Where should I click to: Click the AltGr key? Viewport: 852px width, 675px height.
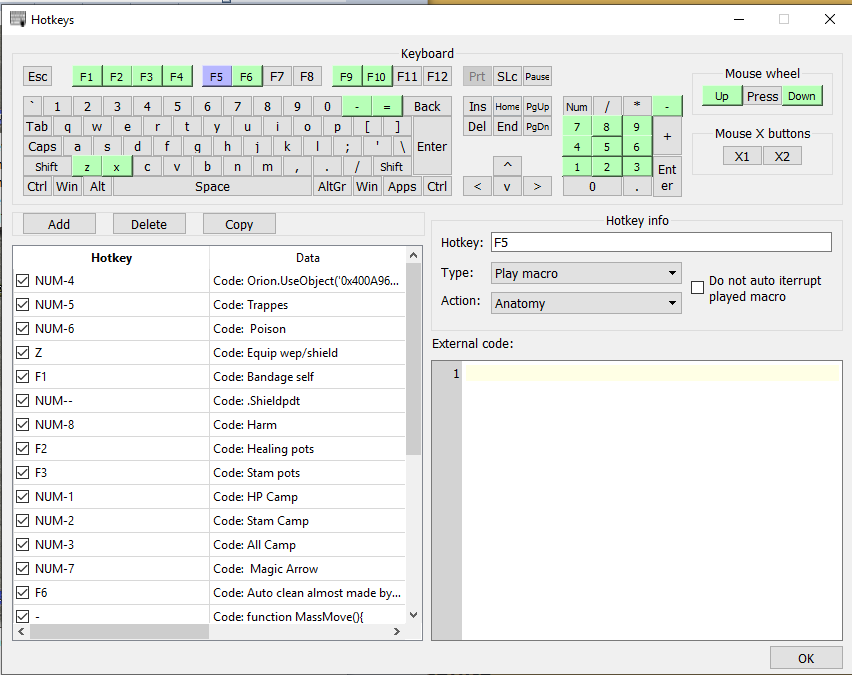(332, 186)
